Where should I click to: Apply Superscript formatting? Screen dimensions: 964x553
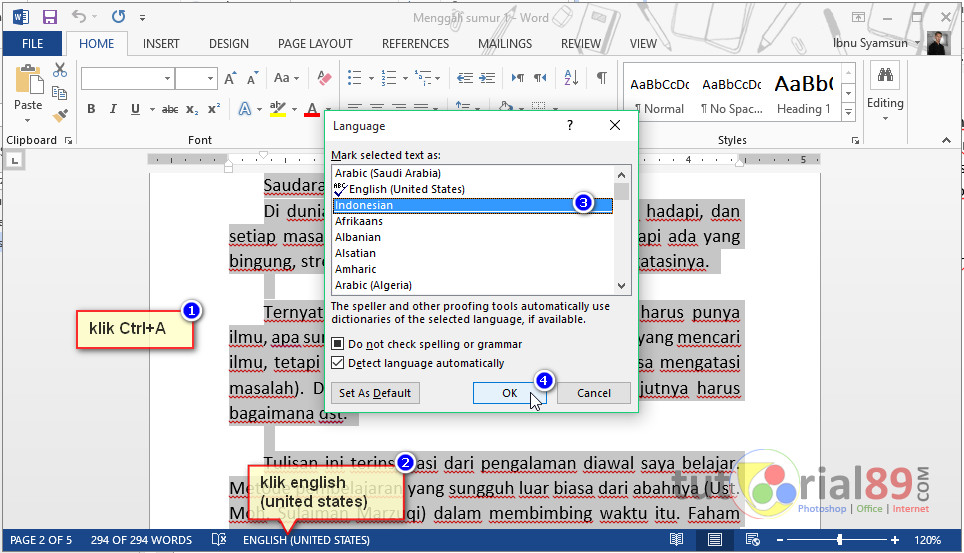pyautogui.click(x=213, y=109)
